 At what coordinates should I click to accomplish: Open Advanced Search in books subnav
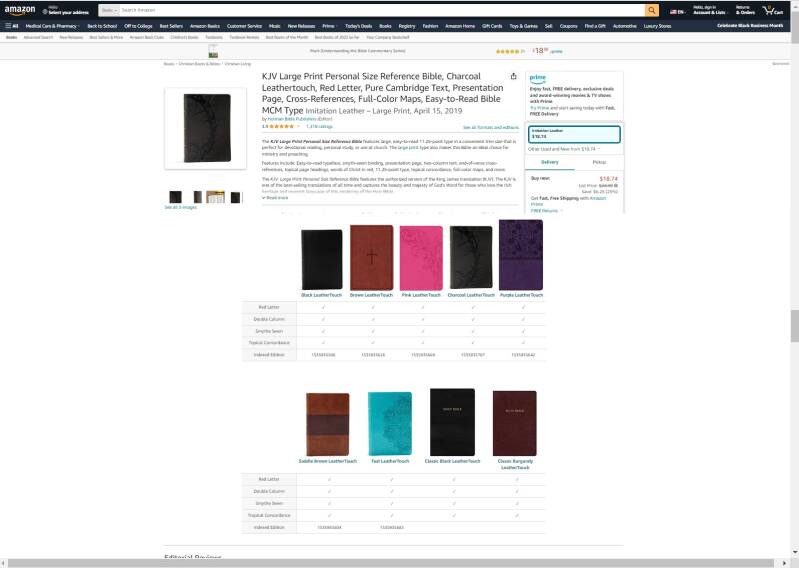click(x=38, y=37)
